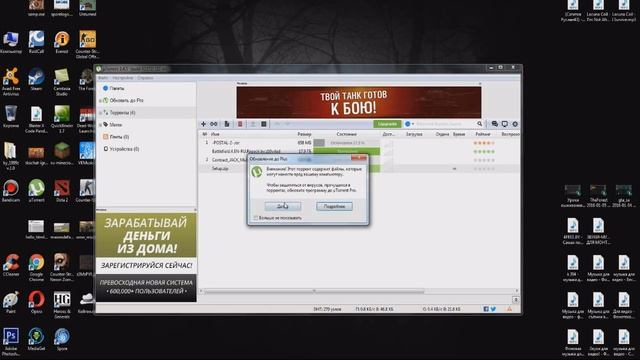Sort by the Status column header

(347, 134)
